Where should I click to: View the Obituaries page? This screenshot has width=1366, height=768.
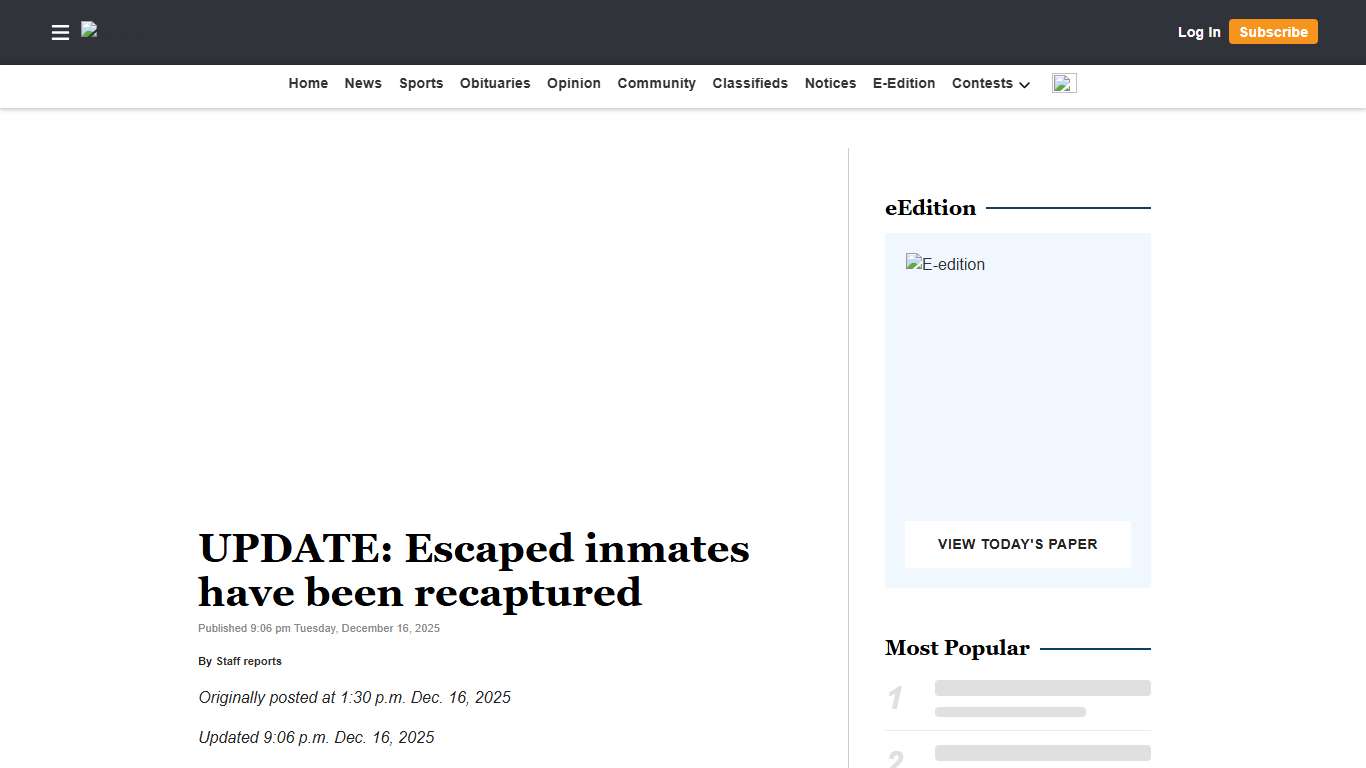495,83
